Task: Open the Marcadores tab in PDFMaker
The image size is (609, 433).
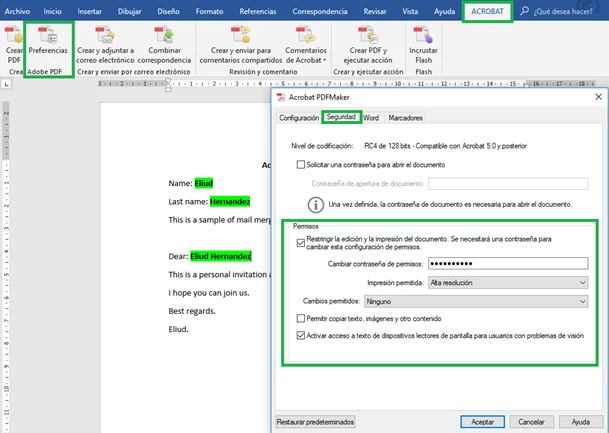Action: [405, 118]
